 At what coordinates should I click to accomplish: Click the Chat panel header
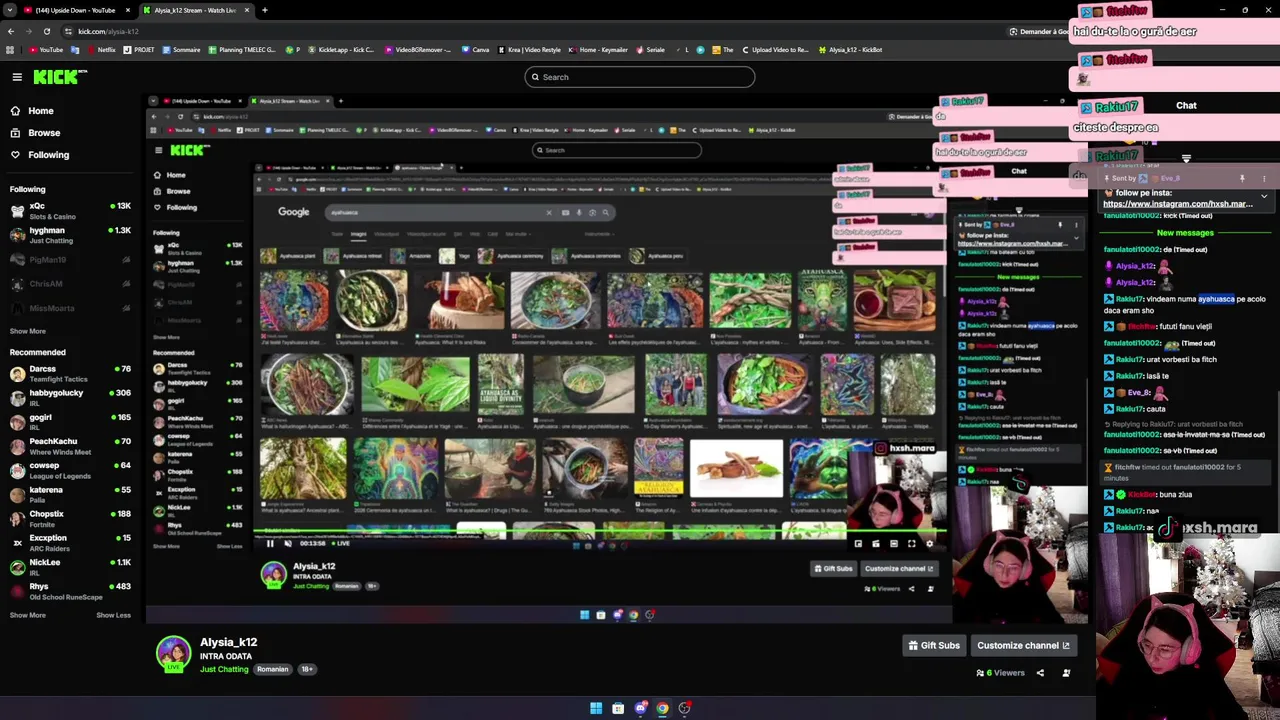tap(1186, 105)
